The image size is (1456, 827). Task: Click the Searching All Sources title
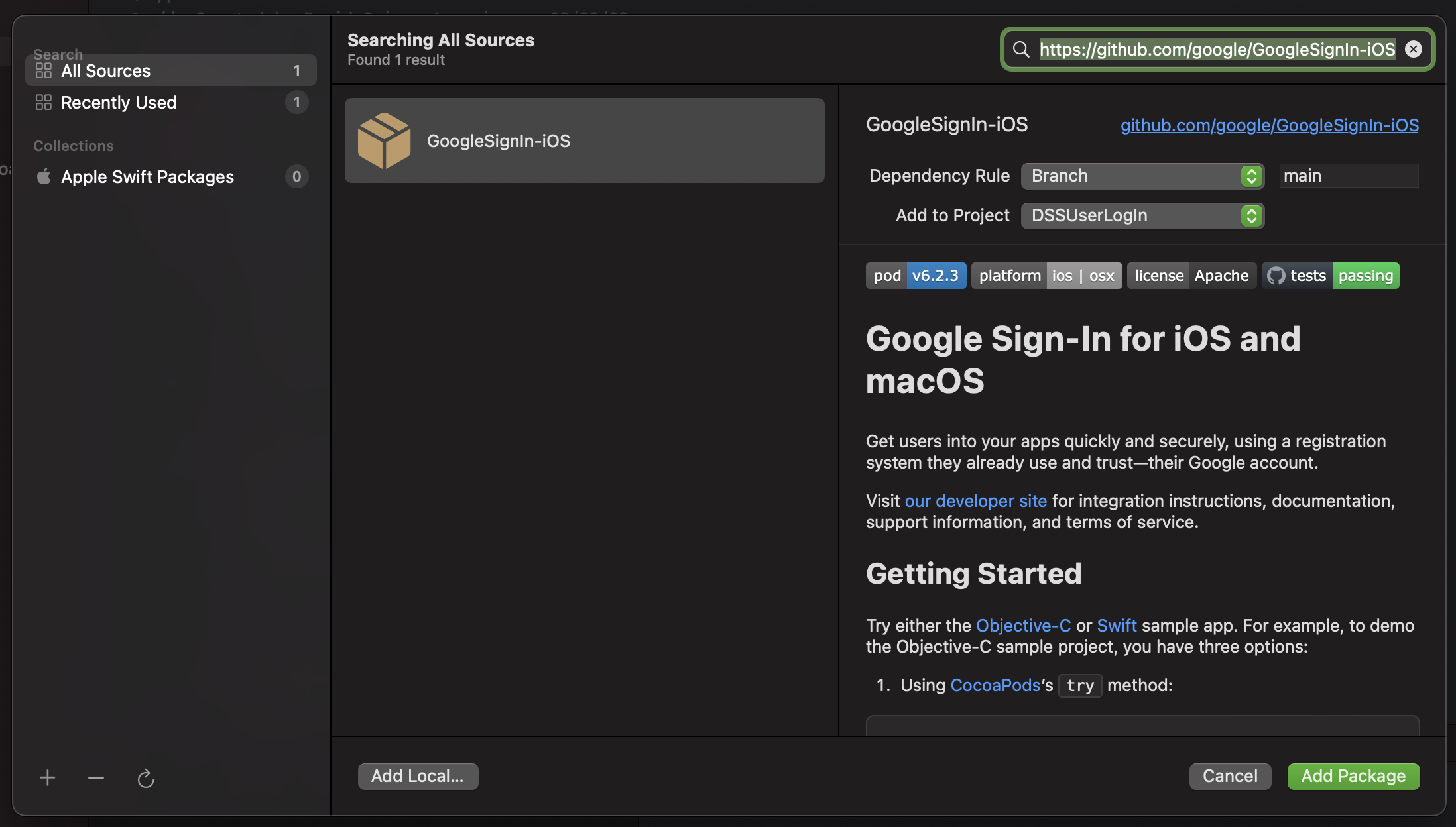pos(440,40)
